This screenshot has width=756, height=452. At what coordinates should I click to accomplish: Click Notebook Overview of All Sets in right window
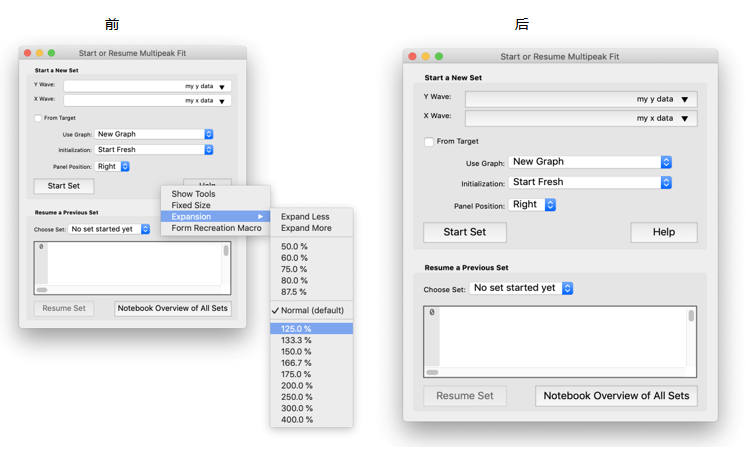[616, 396]
